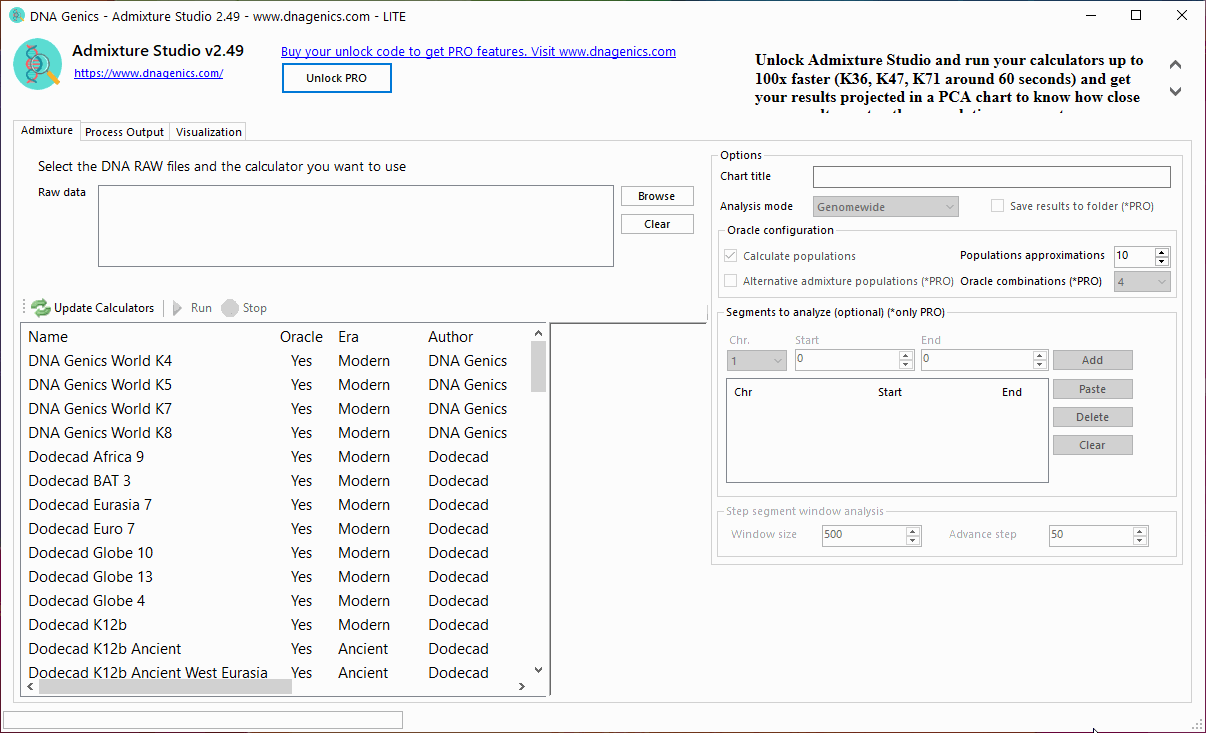The width and height of the screenshot is (1206, 733).
Task: Switch to the Process Output tab
Action: (124, 131)
